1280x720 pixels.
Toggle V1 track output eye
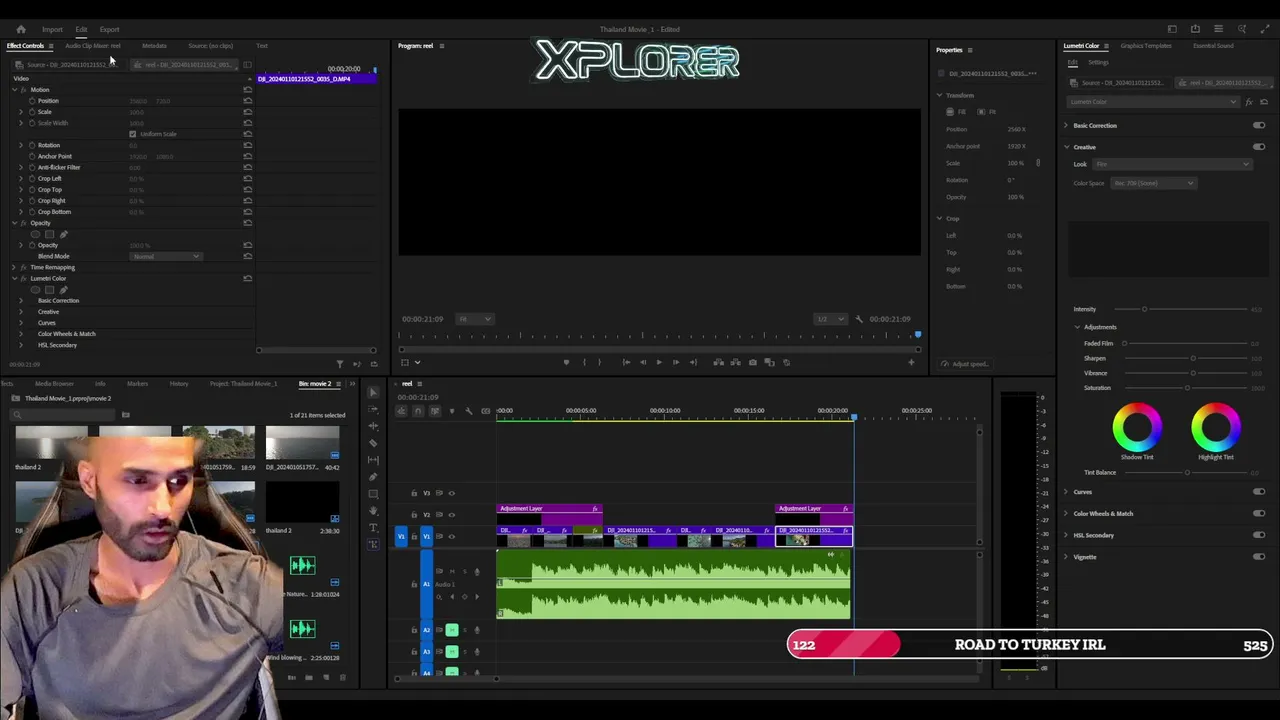(451, 536)
